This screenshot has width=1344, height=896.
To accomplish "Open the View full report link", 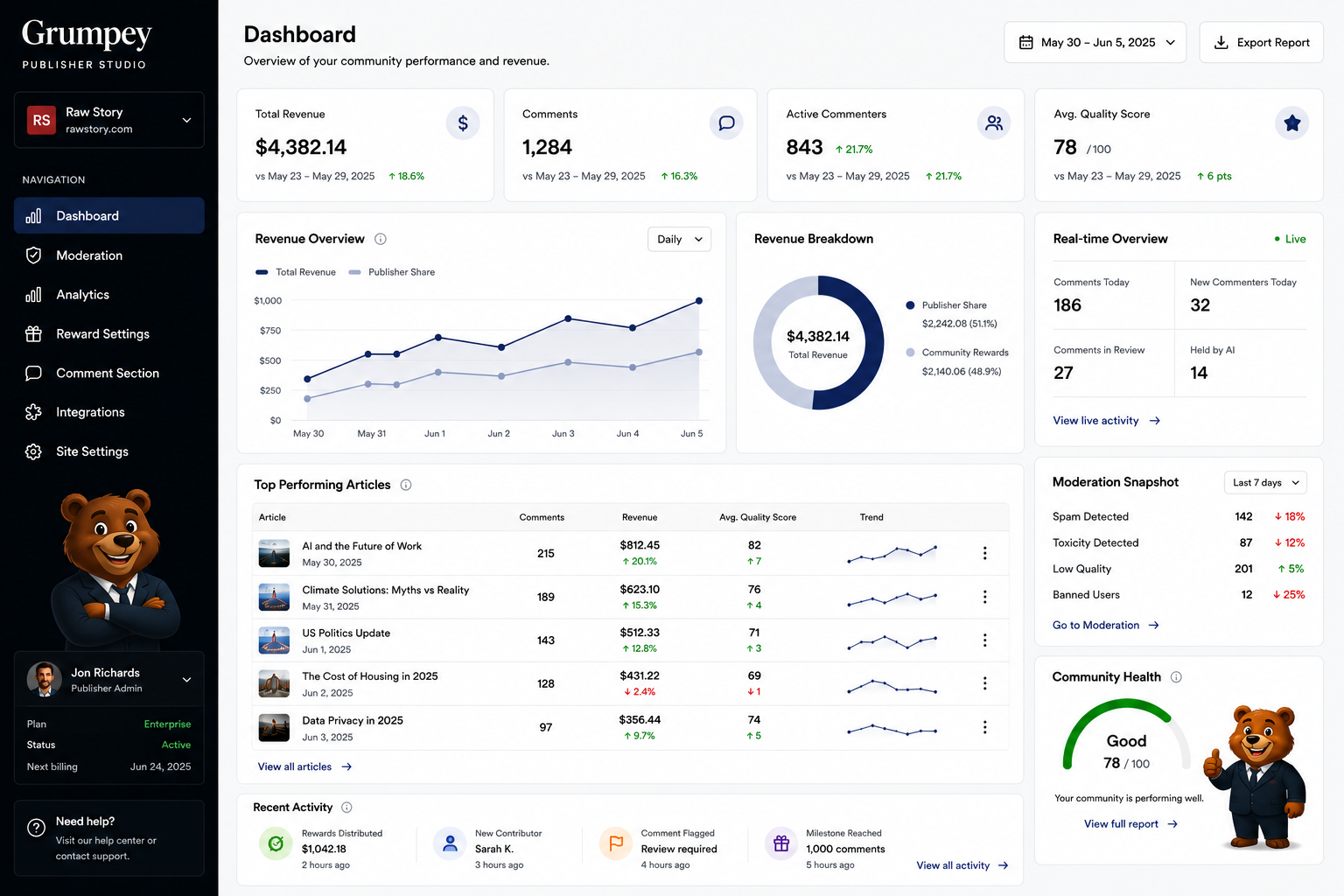I will [x=1131, y=824].
